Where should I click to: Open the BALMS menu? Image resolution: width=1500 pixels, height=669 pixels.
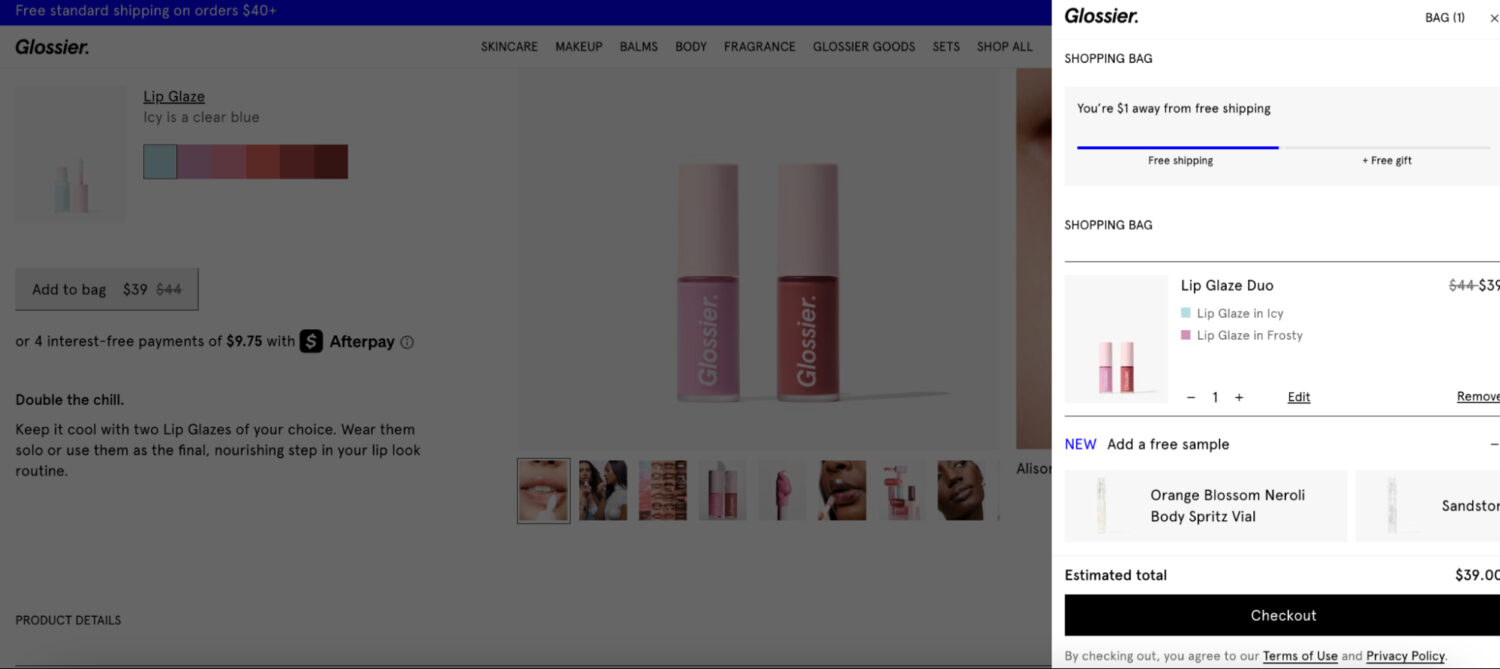pos(639,47)
